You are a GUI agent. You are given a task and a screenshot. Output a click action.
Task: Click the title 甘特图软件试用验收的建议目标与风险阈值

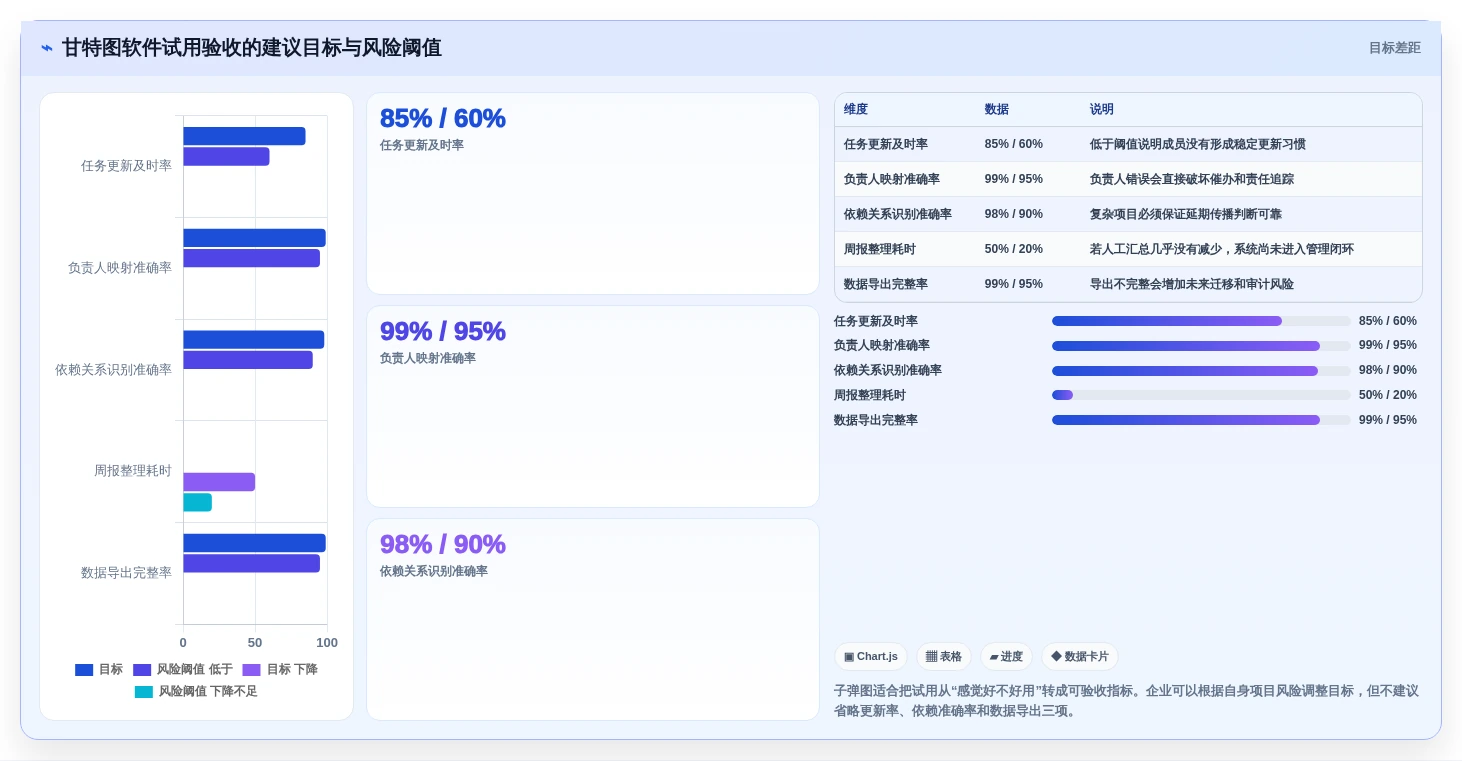252,48
